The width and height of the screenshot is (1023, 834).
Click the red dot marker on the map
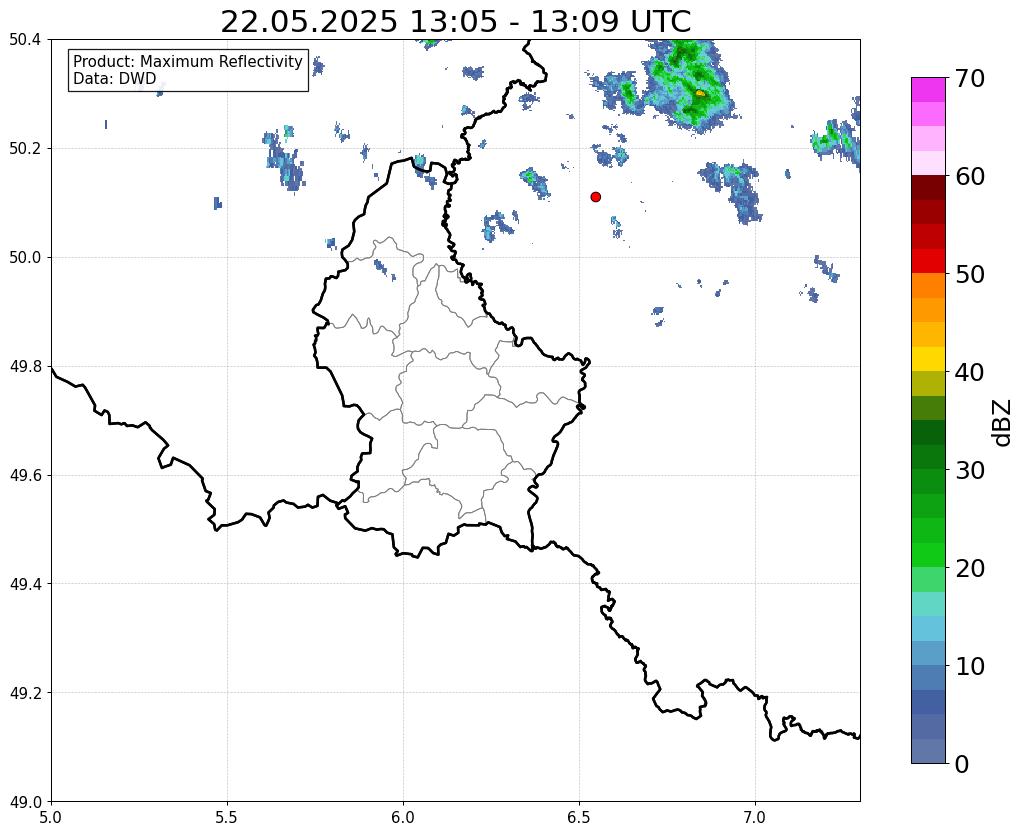tap(595, 197)
